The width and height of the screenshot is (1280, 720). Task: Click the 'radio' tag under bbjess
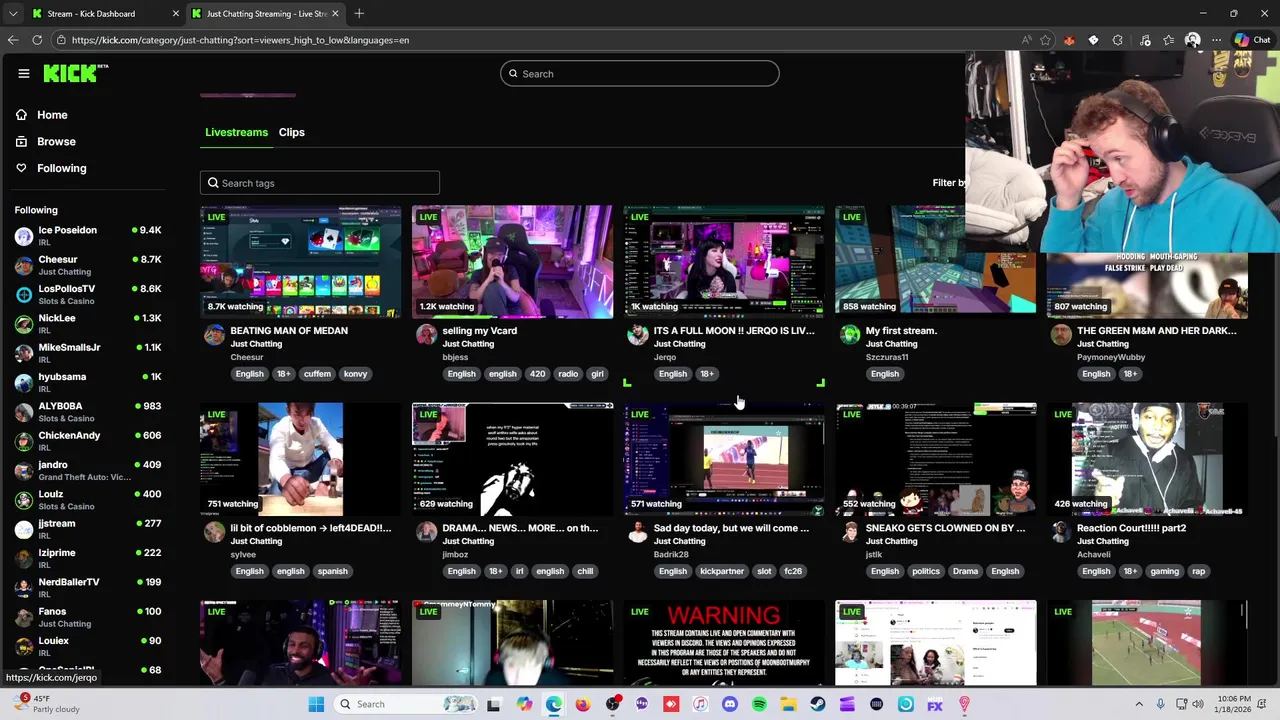(568, 374)
